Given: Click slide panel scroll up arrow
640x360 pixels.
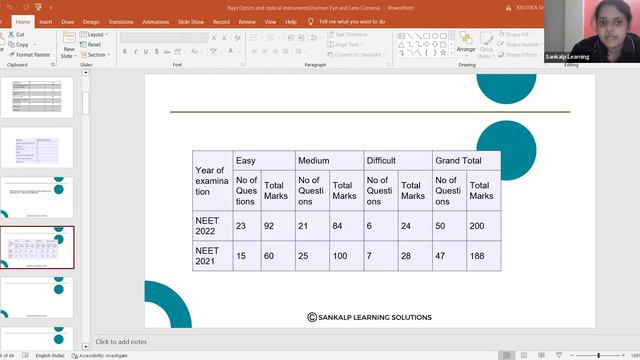Looking at the screenshot, I should [85, 73].
